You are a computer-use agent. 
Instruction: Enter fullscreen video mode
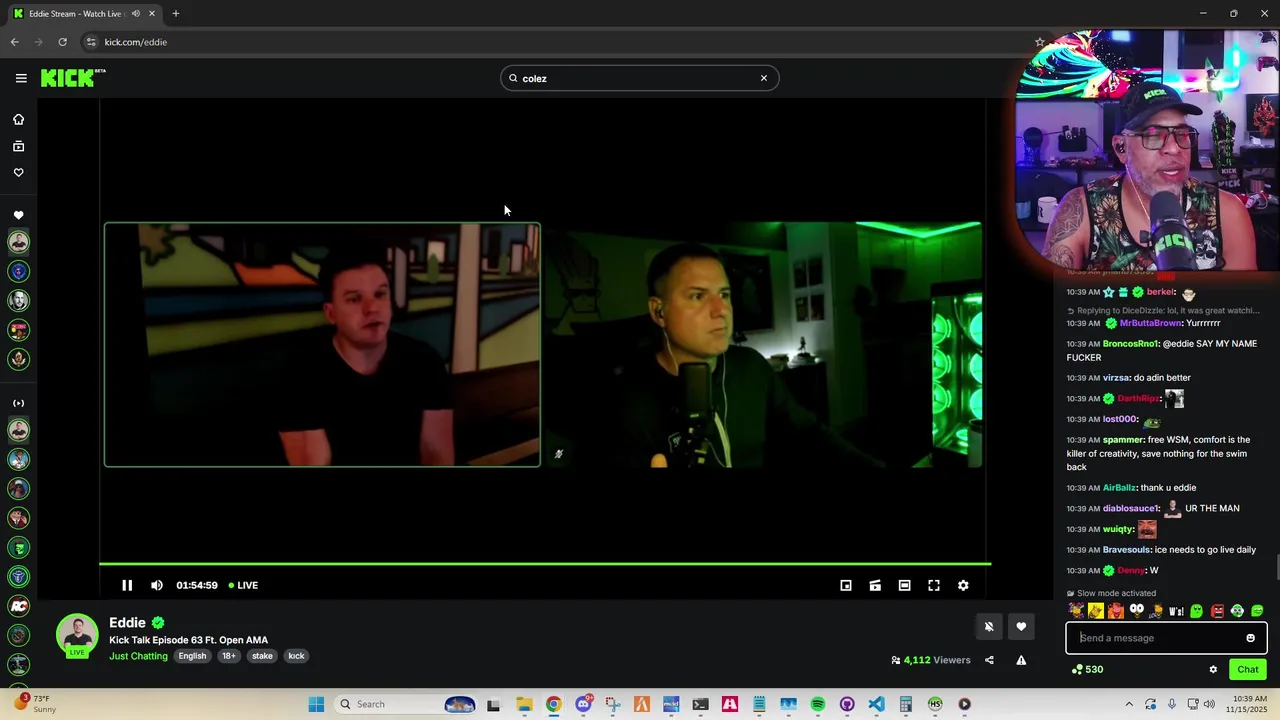coord(934,586)
